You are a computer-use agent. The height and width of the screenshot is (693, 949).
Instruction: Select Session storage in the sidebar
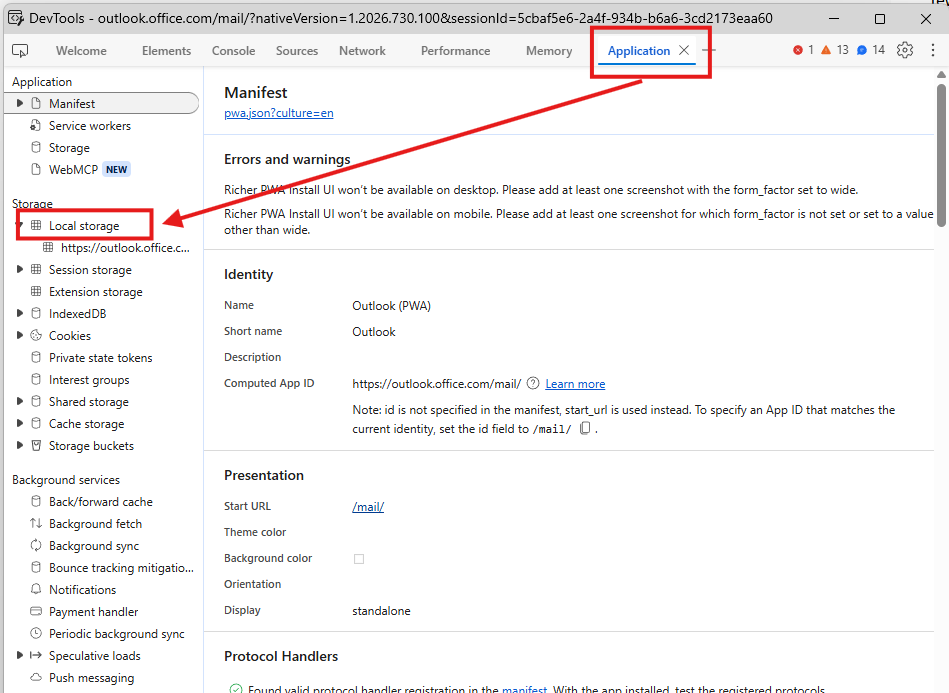tap(90, 270)
